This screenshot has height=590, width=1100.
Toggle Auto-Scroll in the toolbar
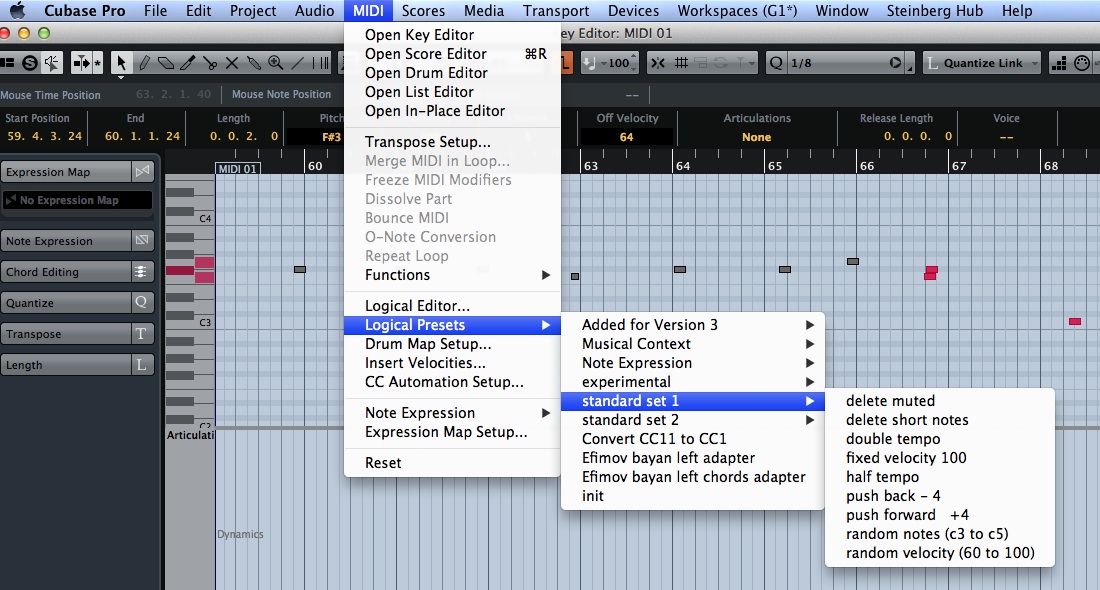pyautogui.click(x=81, y=63)
